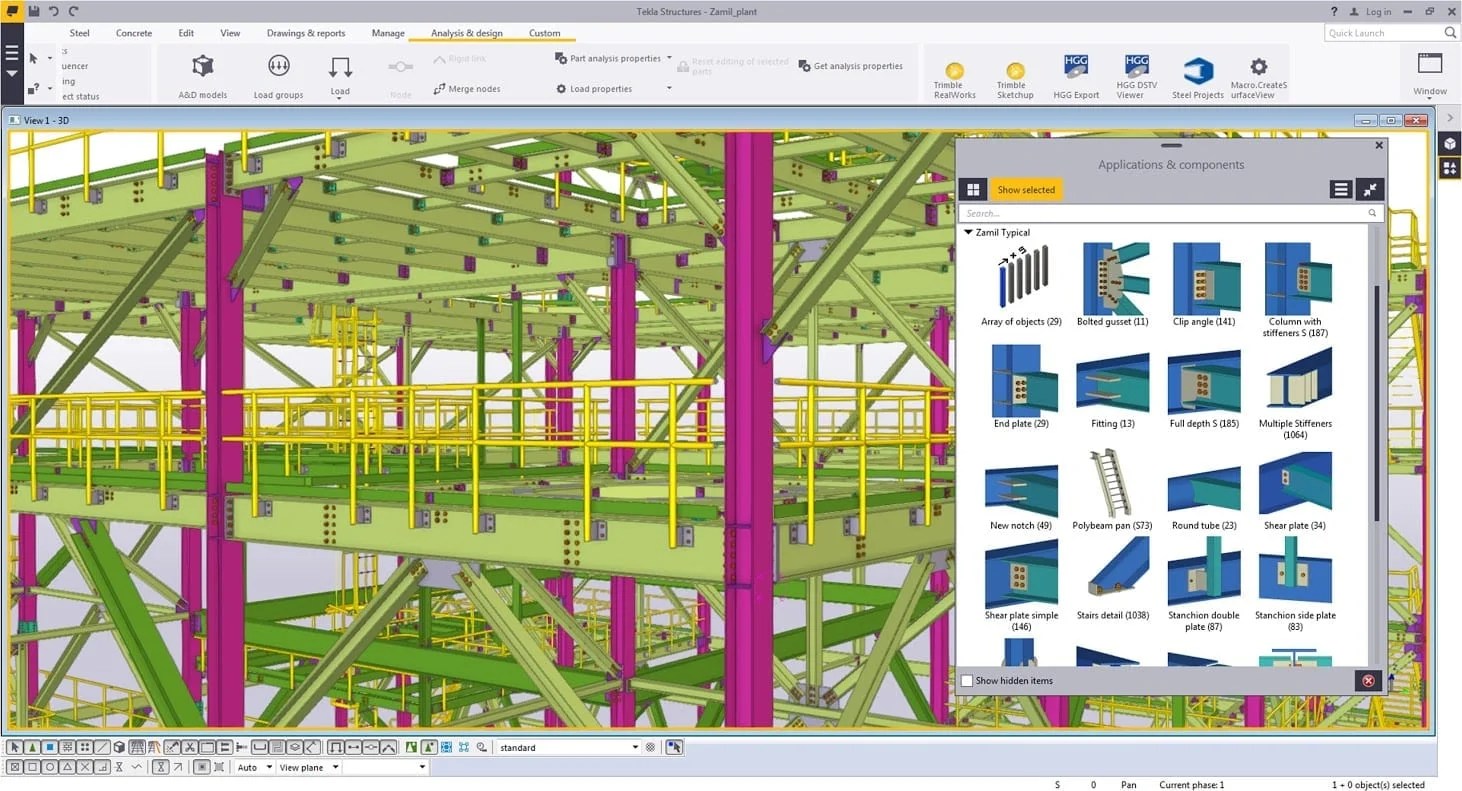Enable the Show hidden items checkbox
This screenshot has height=791, width=1462.
point(966,680)
